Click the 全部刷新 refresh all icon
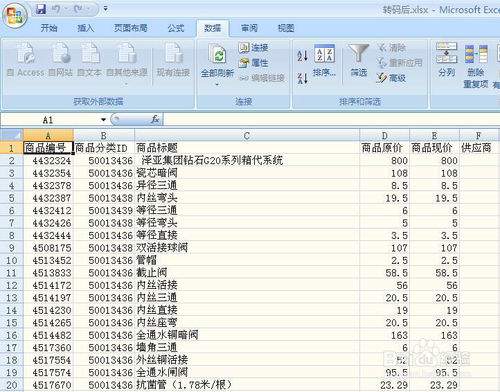 click(217, 54)
